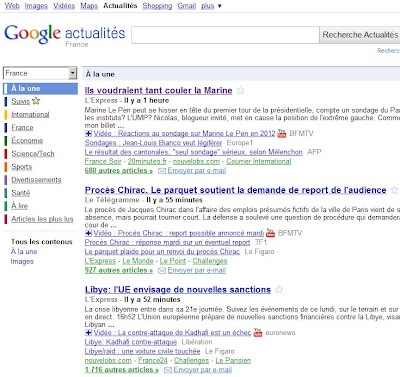Open the Suivis section

pyautogui.click(x=21, y=101)
